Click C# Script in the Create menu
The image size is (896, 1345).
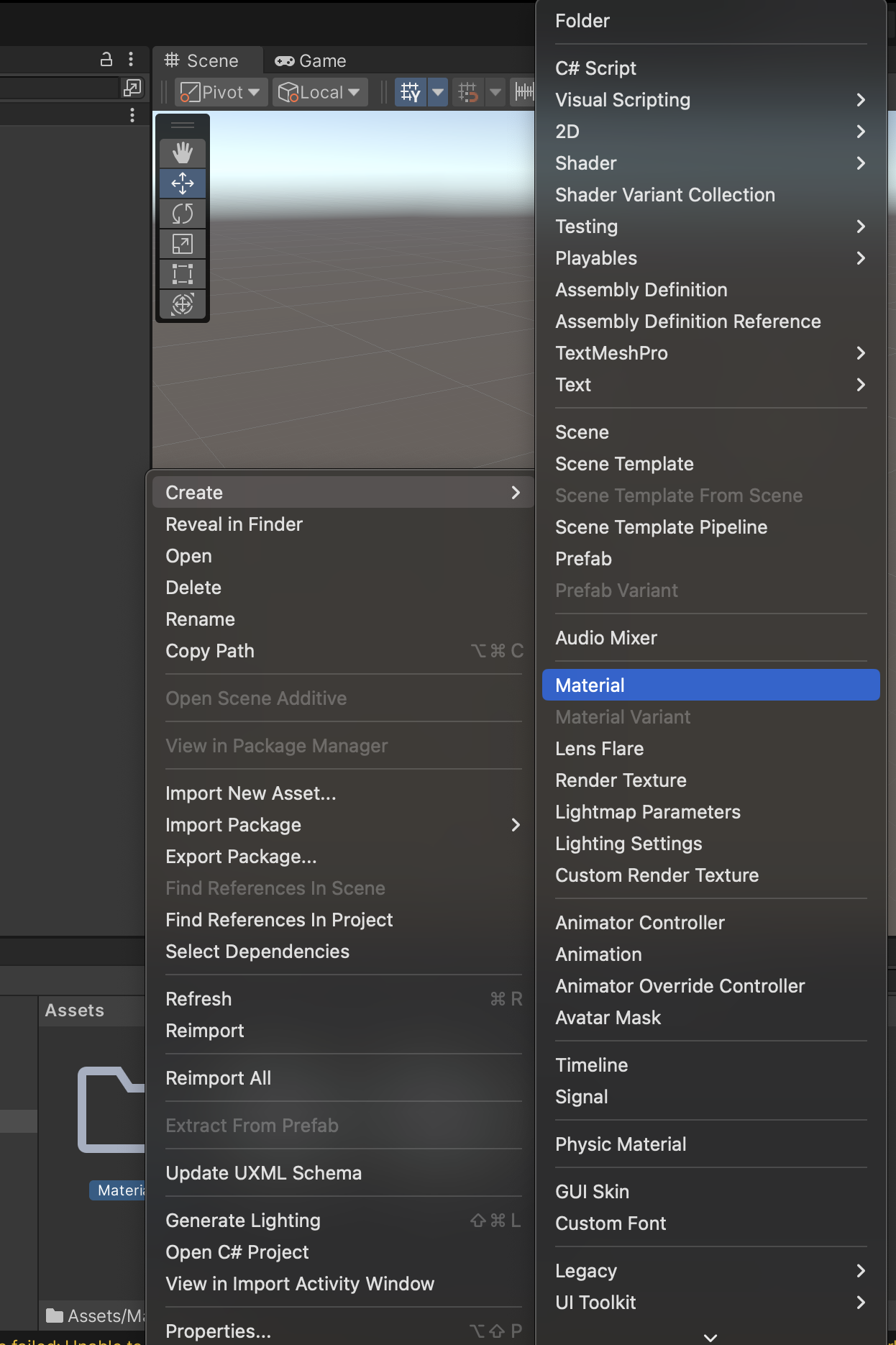coord(595,68)
